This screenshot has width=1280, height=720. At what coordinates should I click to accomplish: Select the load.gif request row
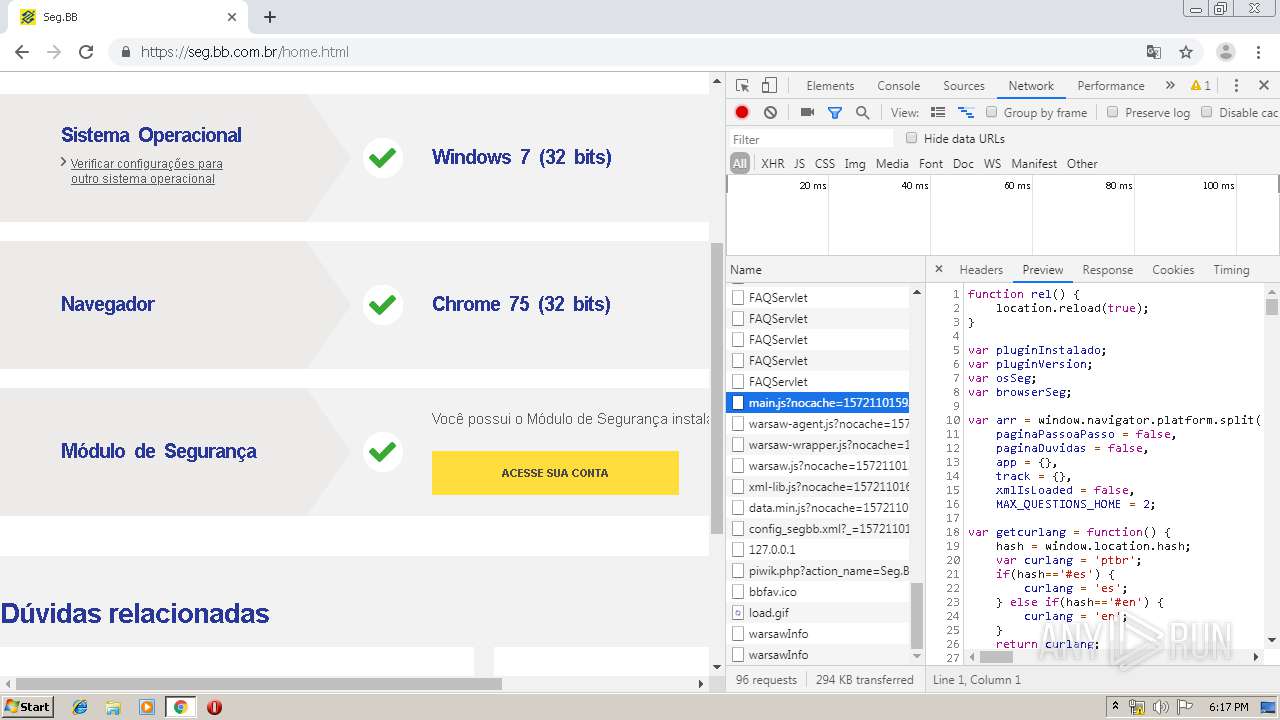[817, 613]
